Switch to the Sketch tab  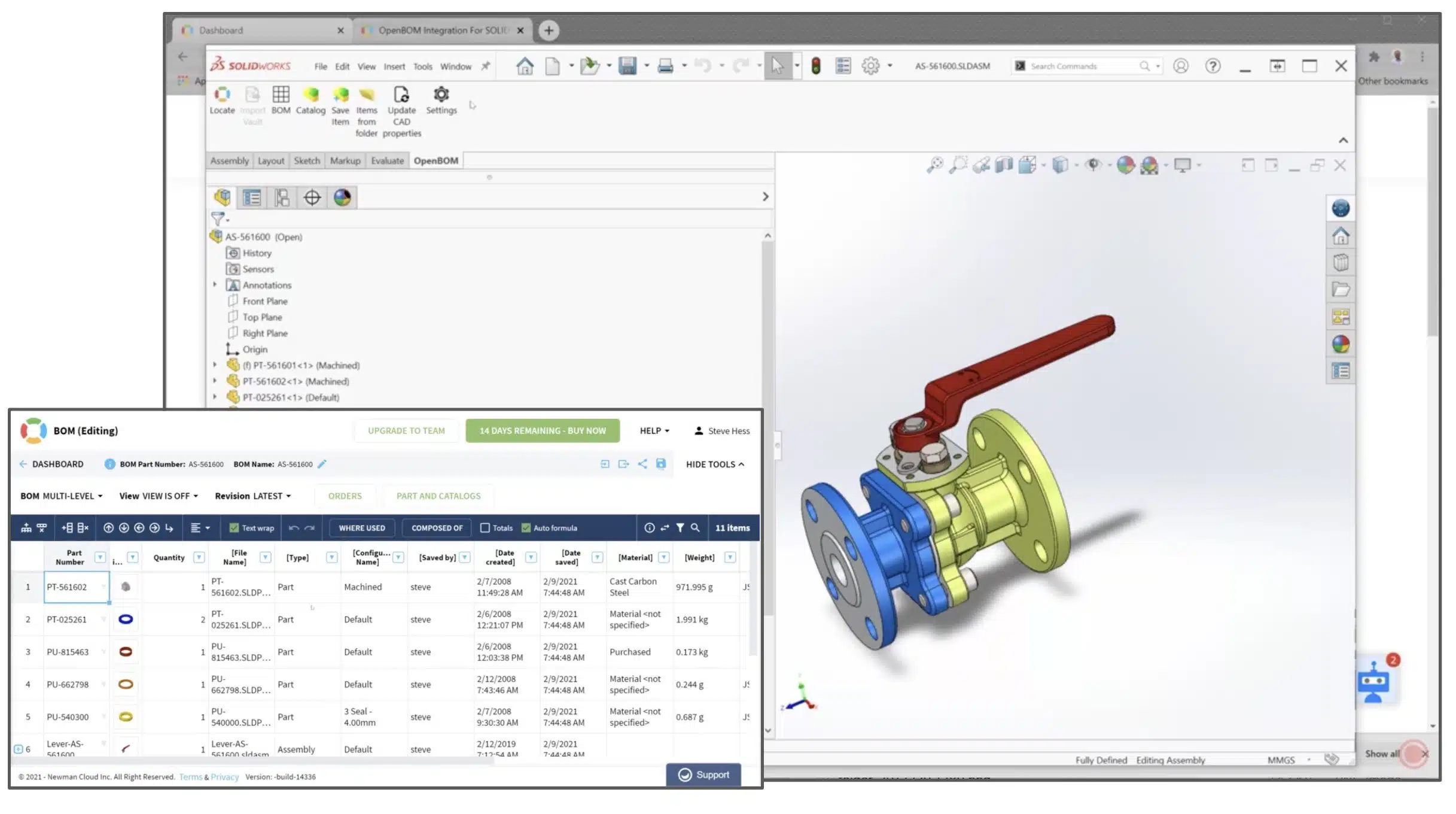[x=307, y=161]
